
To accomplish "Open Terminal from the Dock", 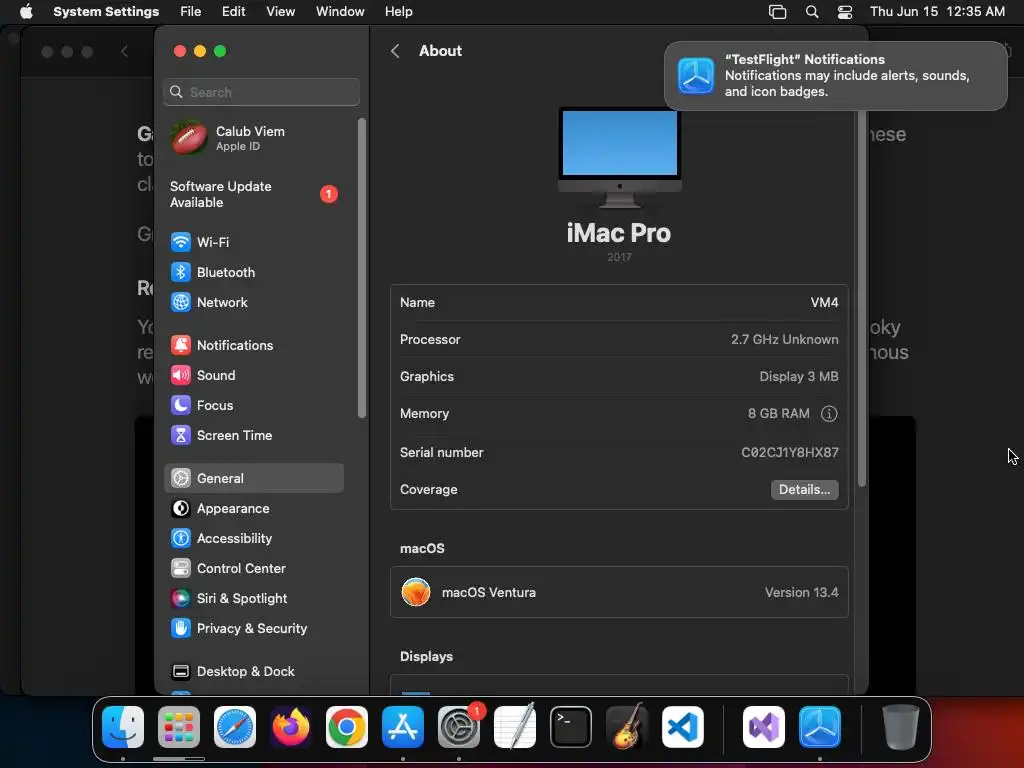I will 571,727.
